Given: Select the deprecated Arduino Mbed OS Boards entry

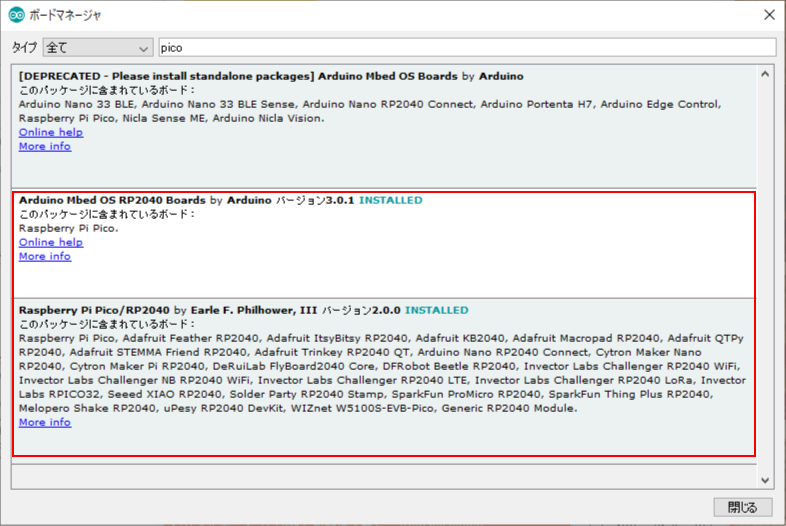Looking at the screenshot, I should click(x=384, y=127).
